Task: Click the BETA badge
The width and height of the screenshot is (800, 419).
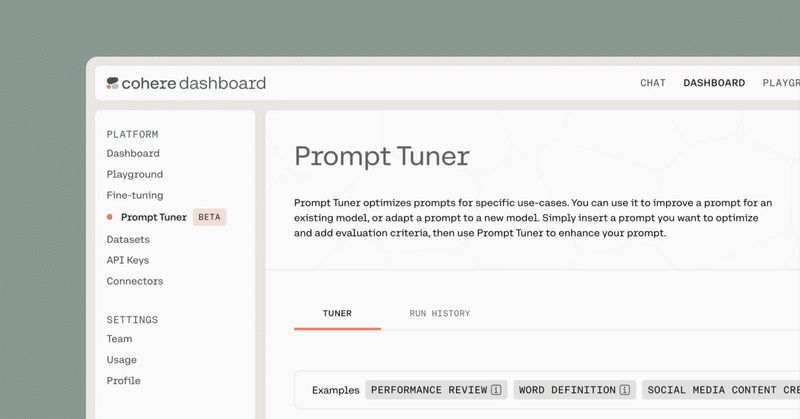Action: pos(209,217)
